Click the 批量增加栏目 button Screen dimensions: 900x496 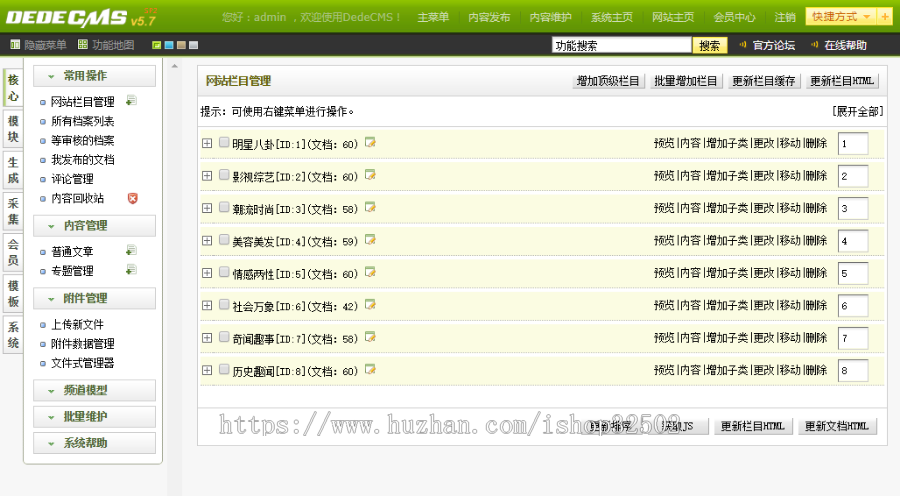point(686,81)
